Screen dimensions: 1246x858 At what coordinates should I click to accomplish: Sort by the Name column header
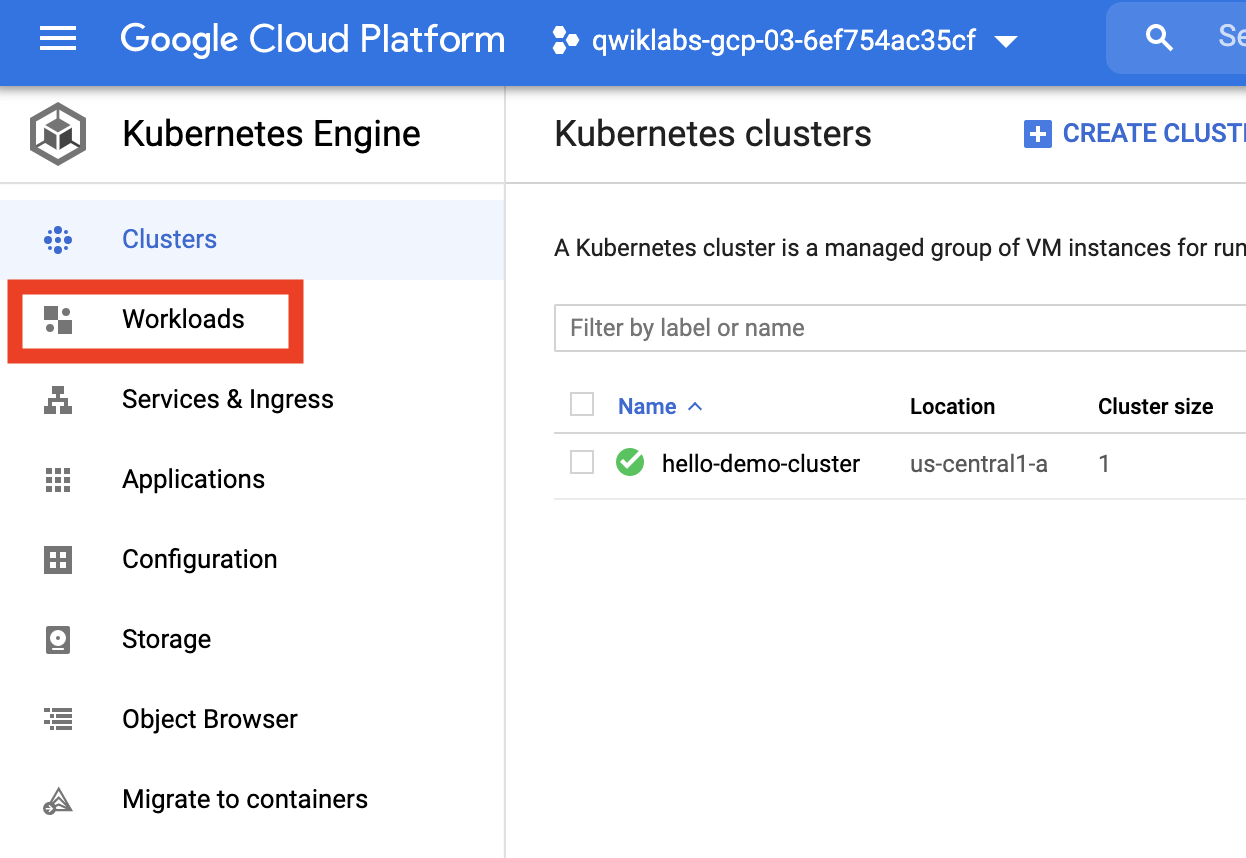tap(647, 407)
